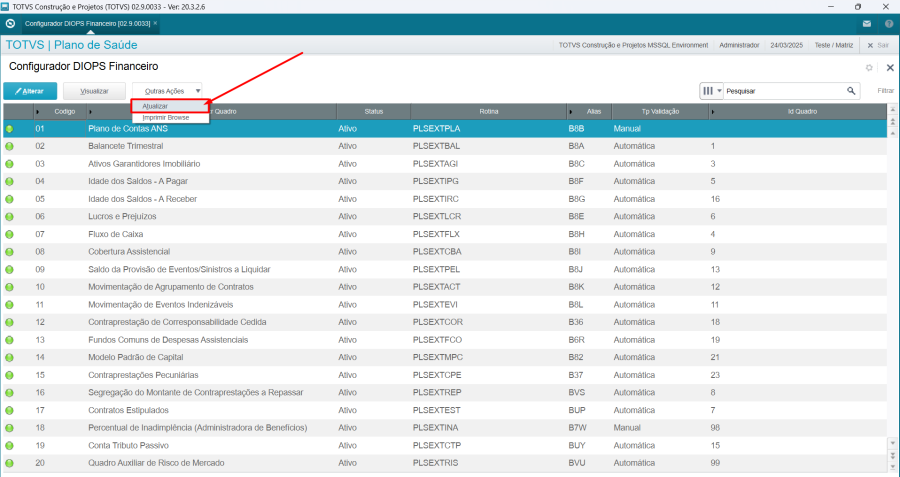The width and height of the screenshot is (900, 477).
Task: Select row Cobertura Assistencial
Action: click(445, 252)
